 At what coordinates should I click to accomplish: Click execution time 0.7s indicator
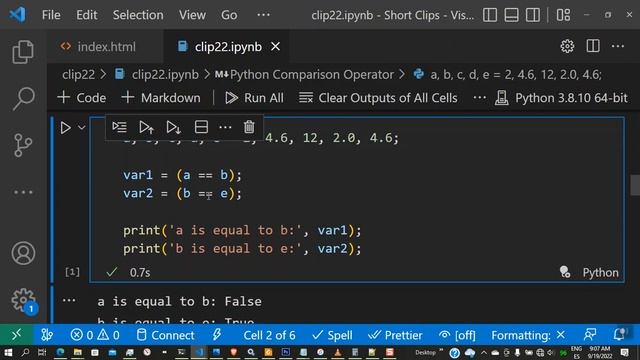tap(140, 273)
